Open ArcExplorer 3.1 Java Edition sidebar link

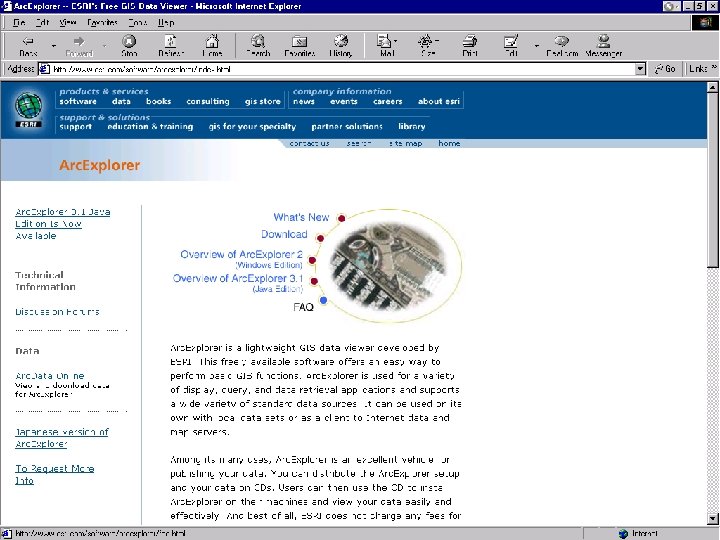[62, 224]
